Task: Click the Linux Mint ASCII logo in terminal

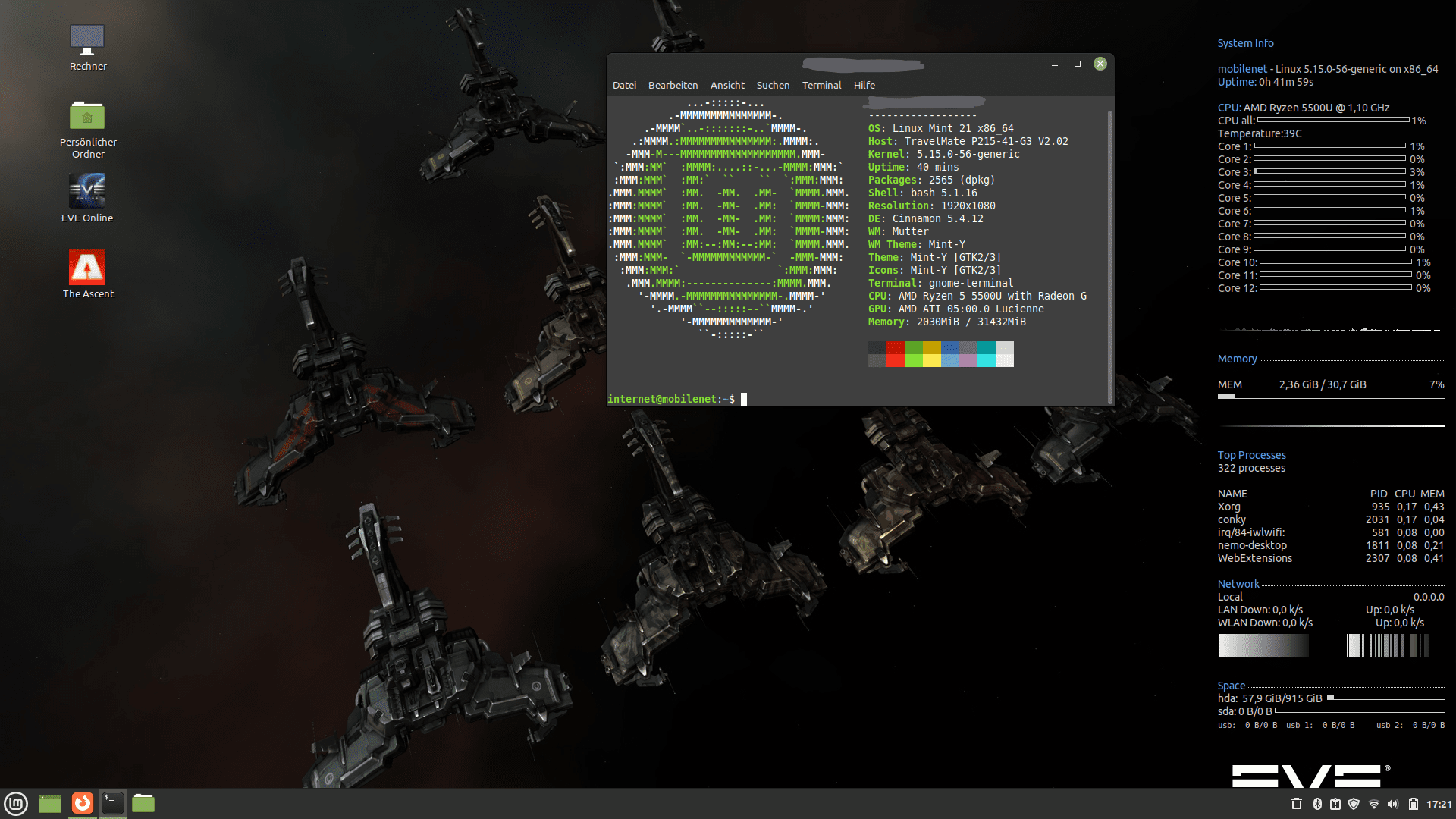Action: [729, 218]
